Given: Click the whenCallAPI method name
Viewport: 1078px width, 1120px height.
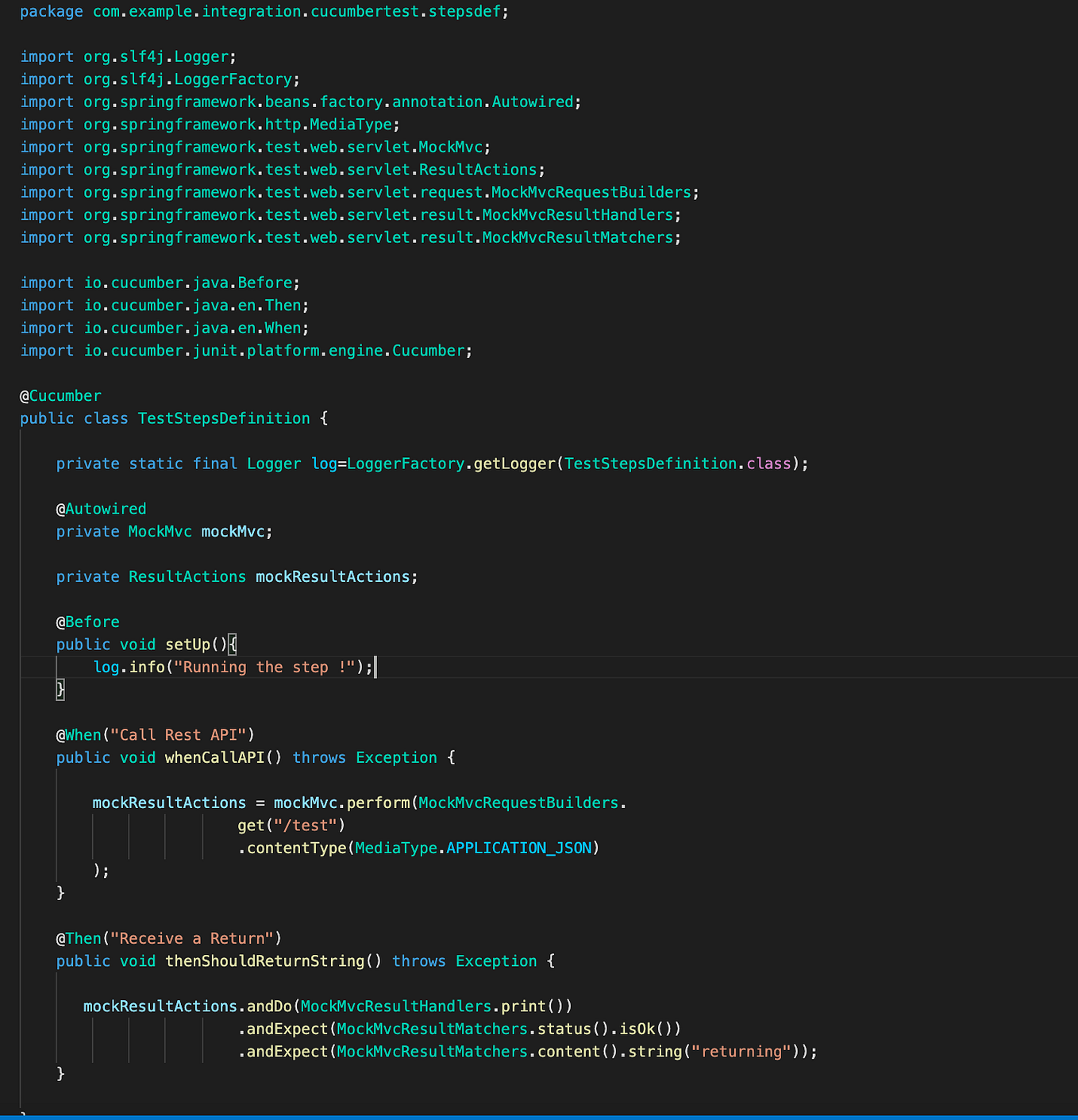Looking at the screenshot, I should pos(214,757).
